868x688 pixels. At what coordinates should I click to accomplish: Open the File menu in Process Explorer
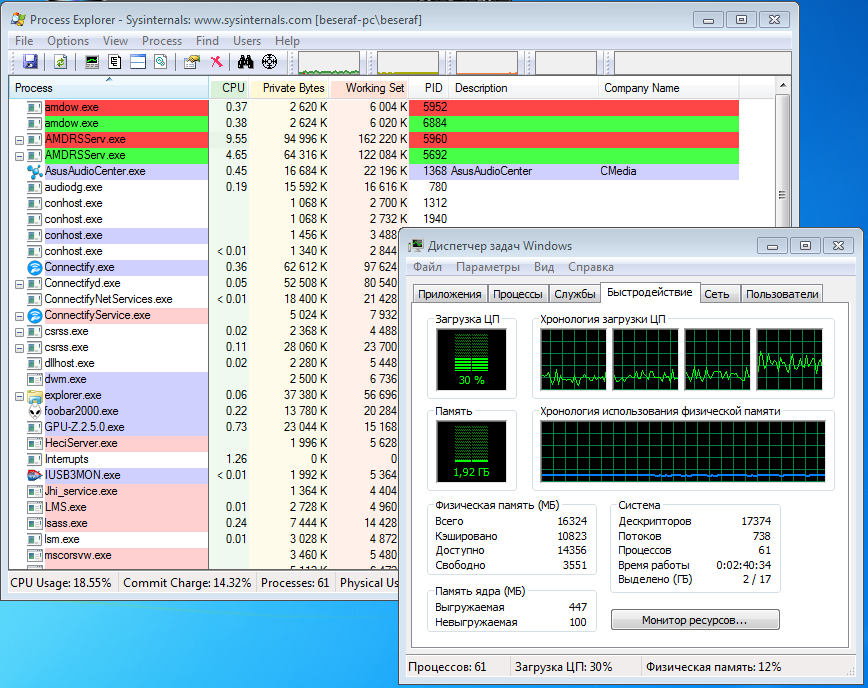[x=24, y=41]
